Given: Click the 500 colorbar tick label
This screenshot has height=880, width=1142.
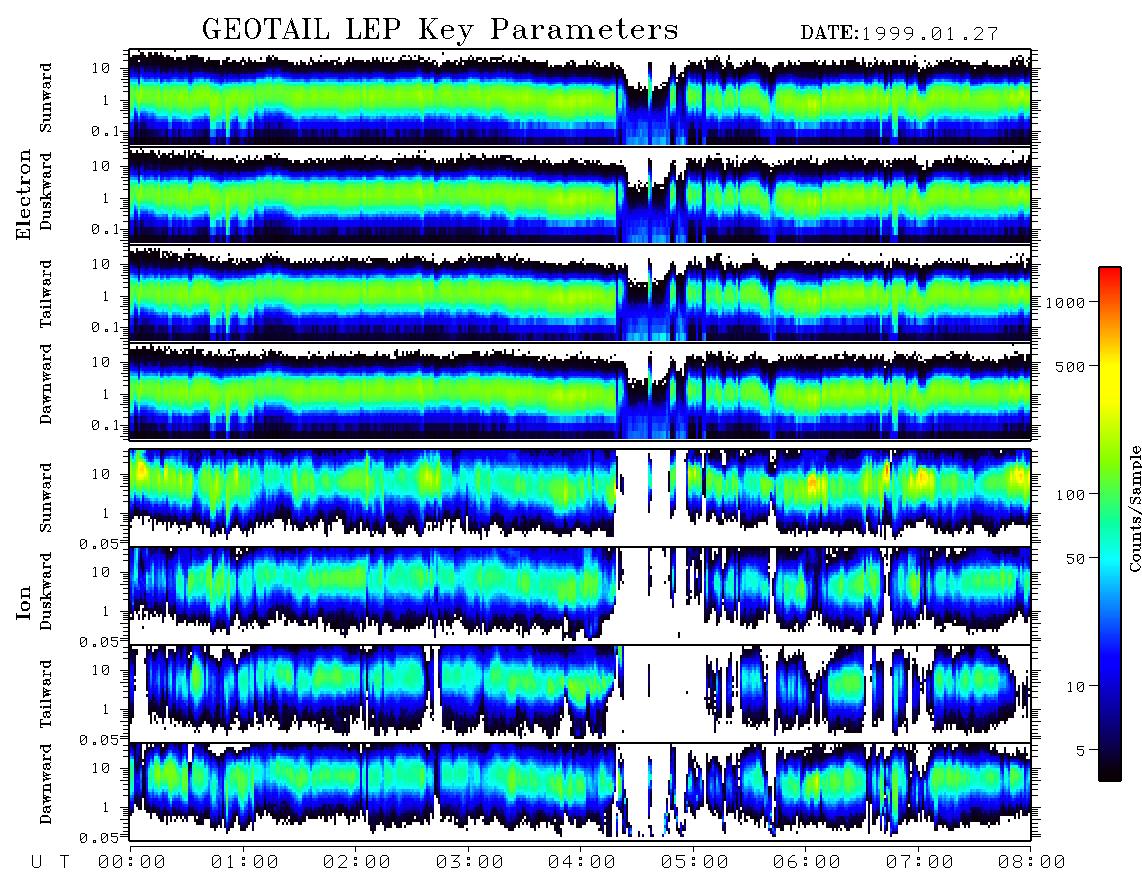Looking at the screenshot, I should 1071,366.
